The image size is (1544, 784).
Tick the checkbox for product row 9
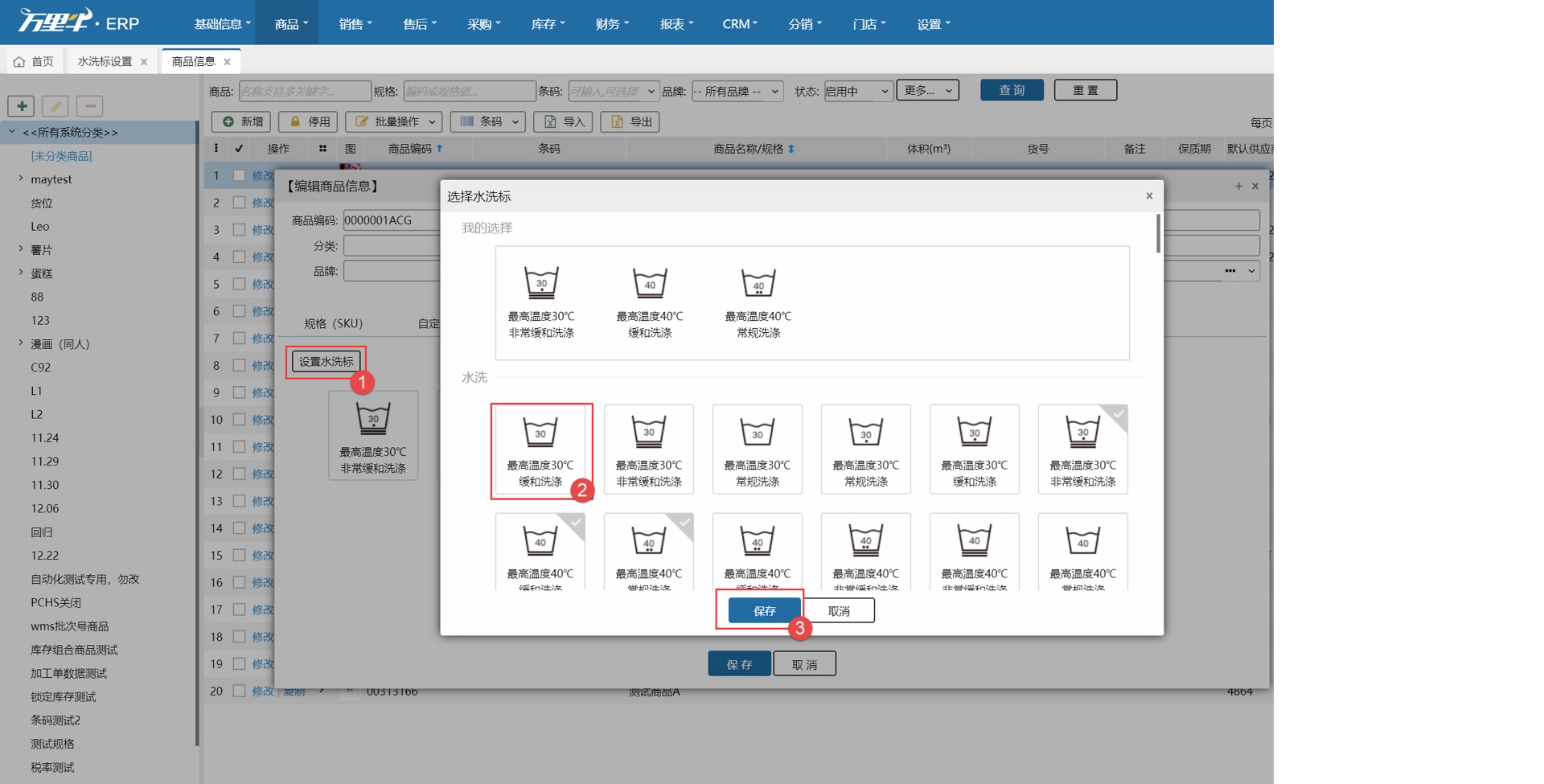point(239,392)
